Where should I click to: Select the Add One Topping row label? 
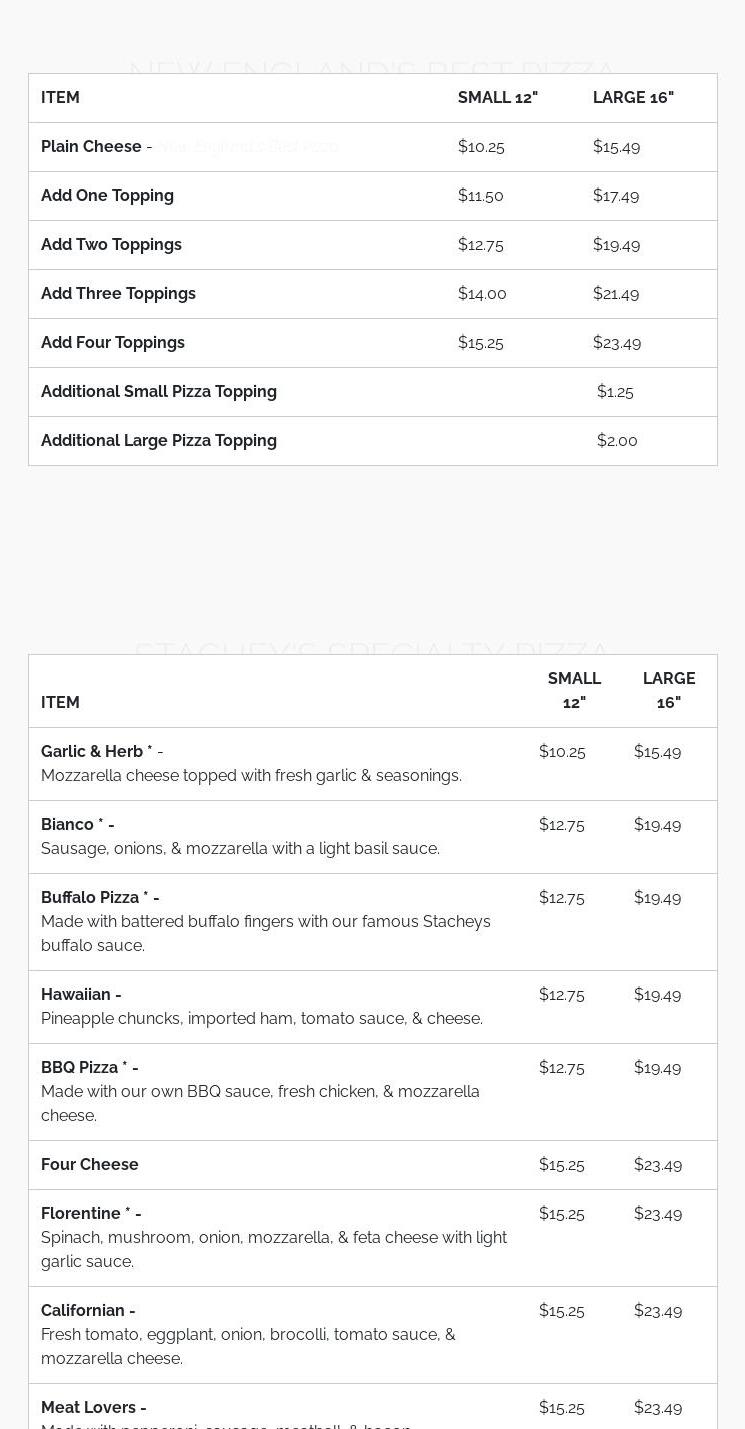pos(107,196)
